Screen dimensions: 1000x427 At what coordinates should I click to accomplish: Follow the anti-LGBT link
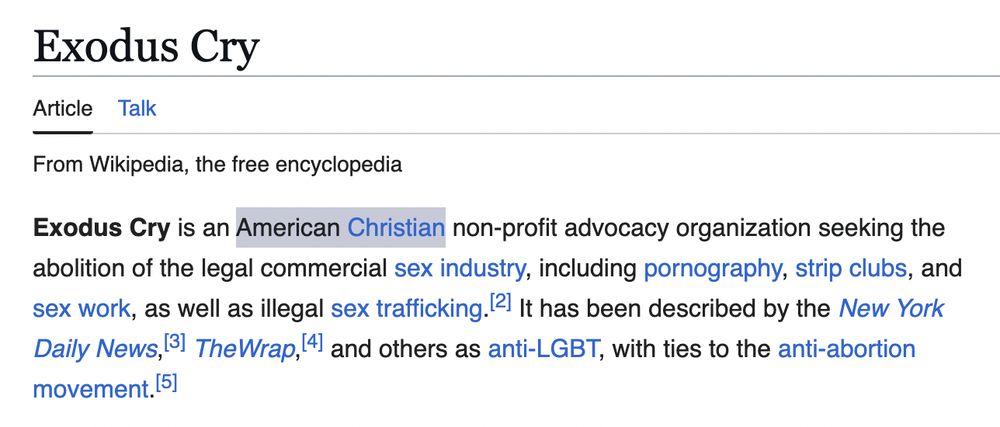tap(544, 349)
